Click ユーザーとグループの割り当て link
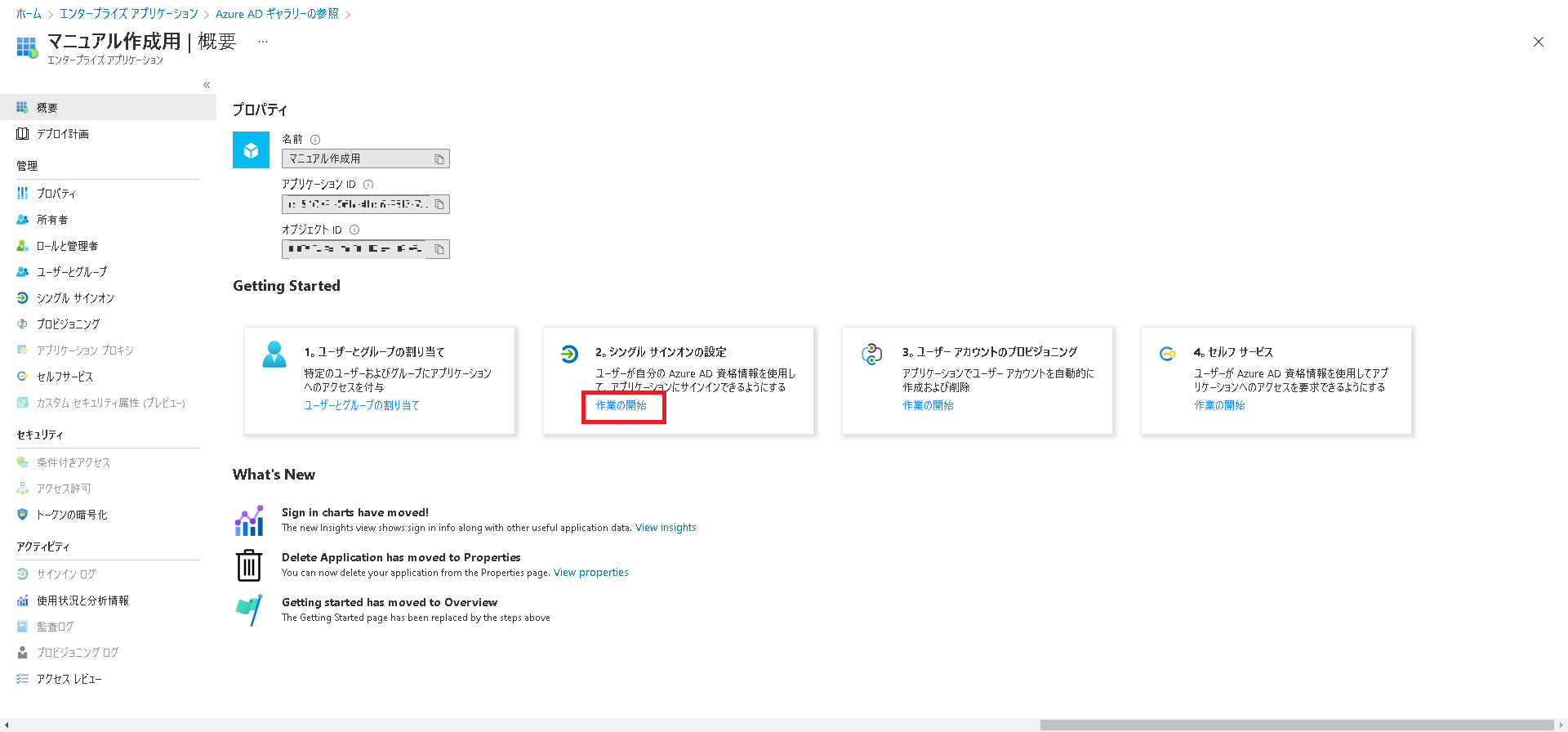The image size is (1568, 732). 362,405
